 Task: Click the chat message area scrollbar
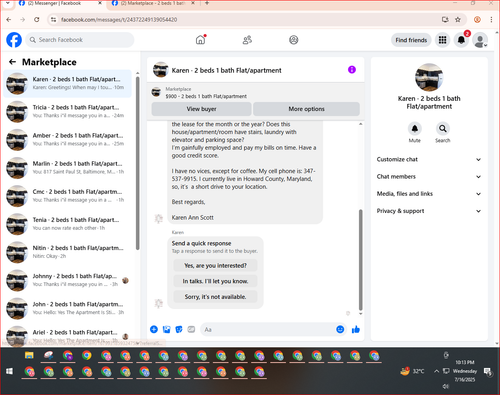pyautogui.click(x=360, y=260)
